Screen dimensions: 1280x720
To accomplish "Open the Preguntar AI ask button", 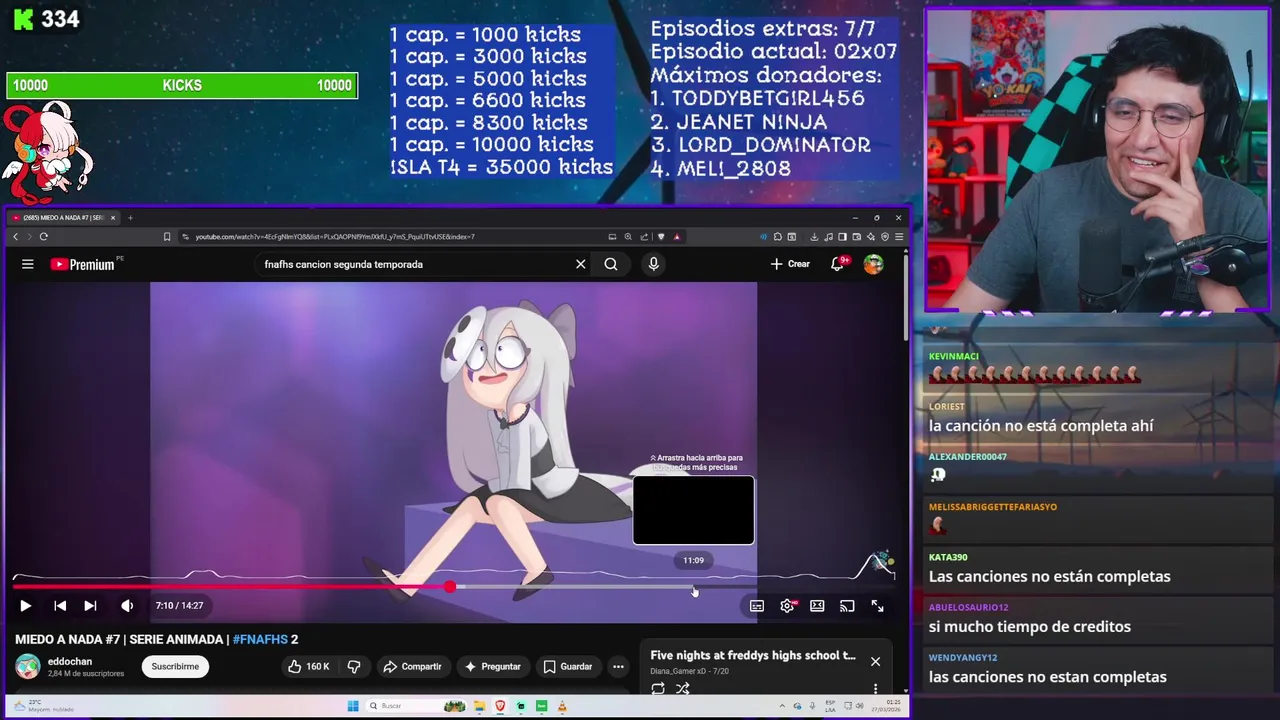I will click(x=493, y=666).
